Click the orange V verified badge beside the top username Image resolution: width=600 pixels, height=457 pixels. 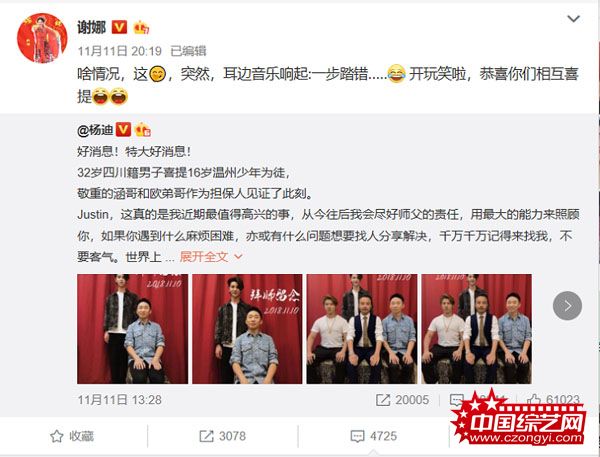pos(119,27)
